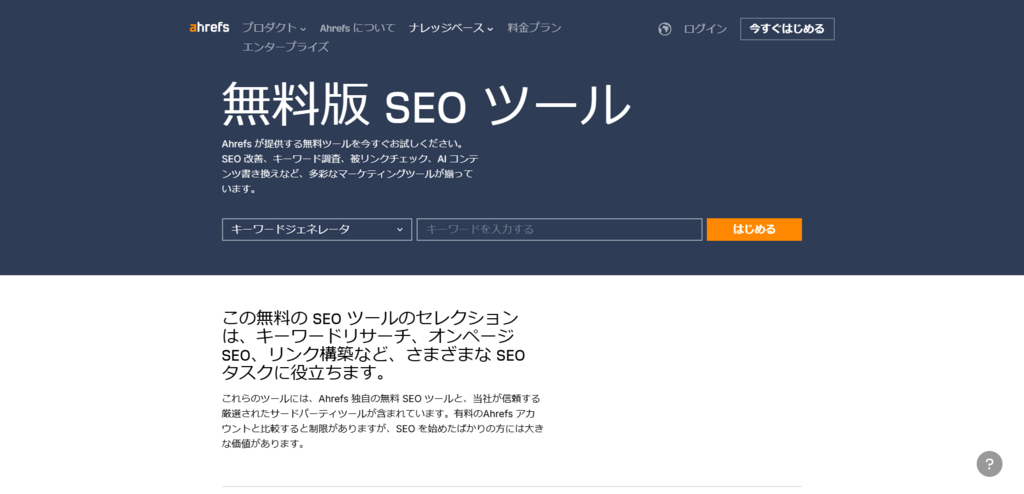Expand the プロダクト menu
The image size is (1024, 494).
point(274,28)
